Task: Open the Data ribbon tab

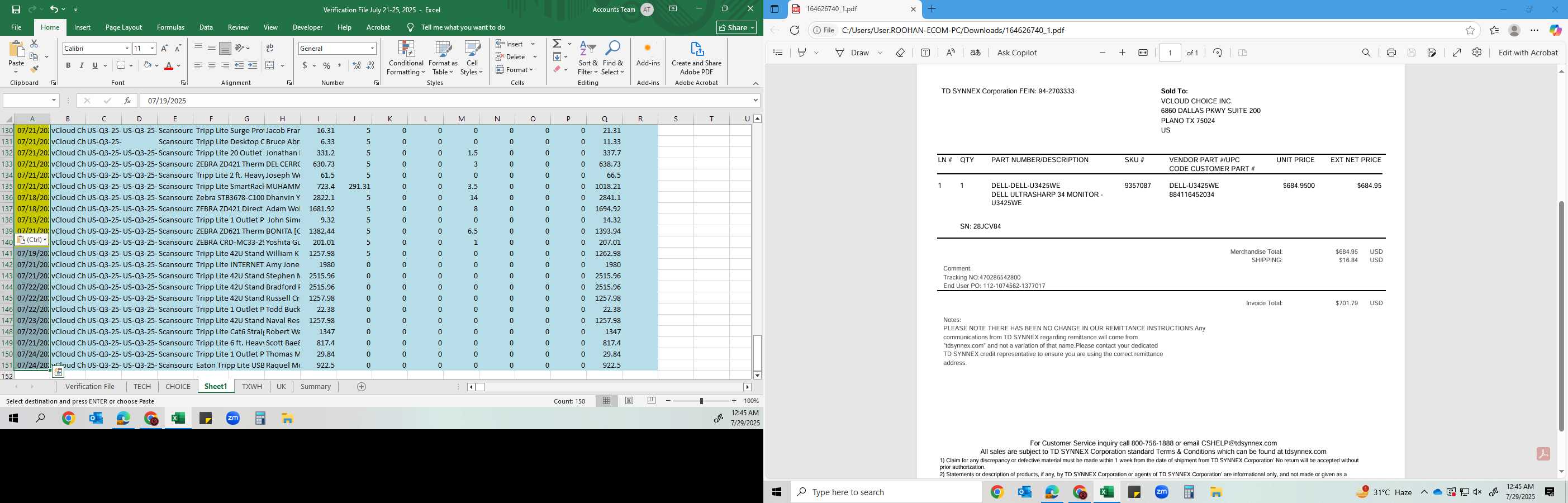Action: click(206, 27)
